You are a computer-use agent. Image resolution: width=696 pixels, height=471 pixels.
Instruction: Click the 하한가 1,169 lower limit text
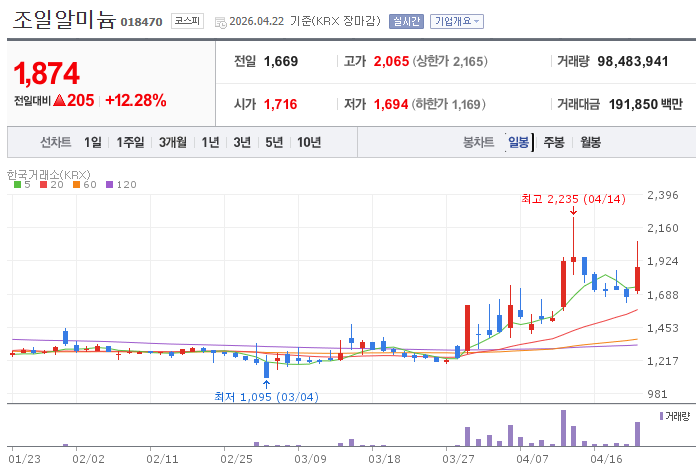[x=448, y=104]
